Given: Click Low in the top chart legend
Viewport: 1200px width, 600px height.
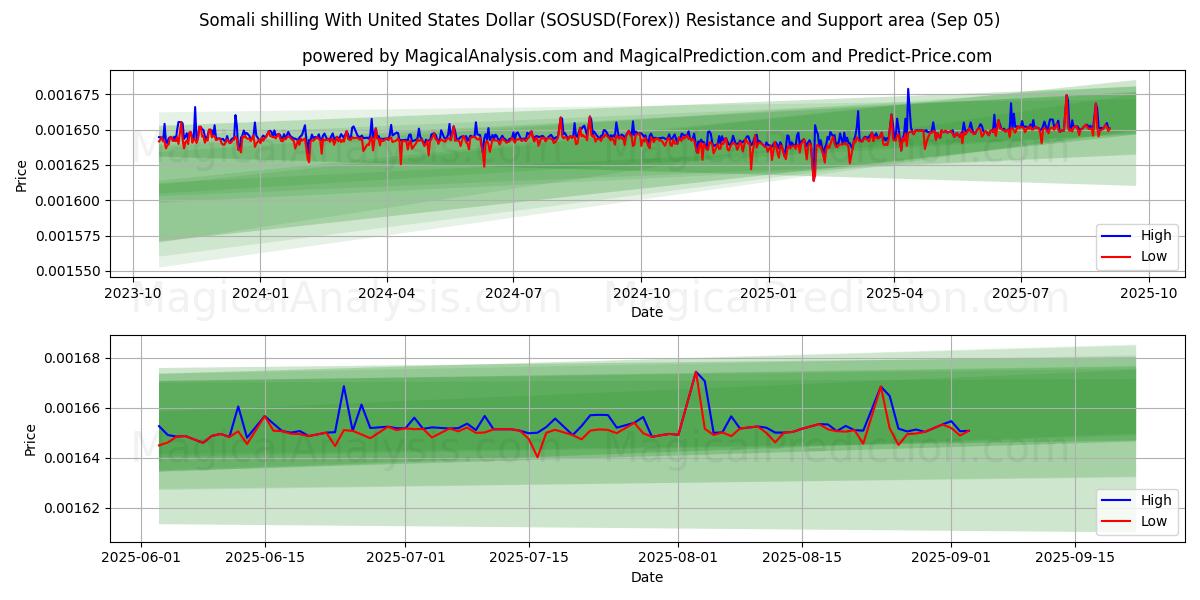Looking at the screenshot, I should tap(1154, 256).
